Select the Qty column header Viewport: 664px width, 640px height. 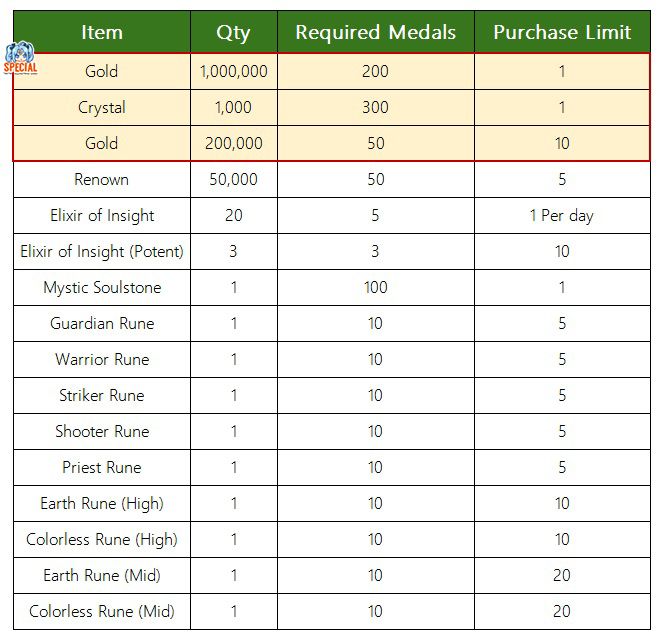tap(234, 32)
